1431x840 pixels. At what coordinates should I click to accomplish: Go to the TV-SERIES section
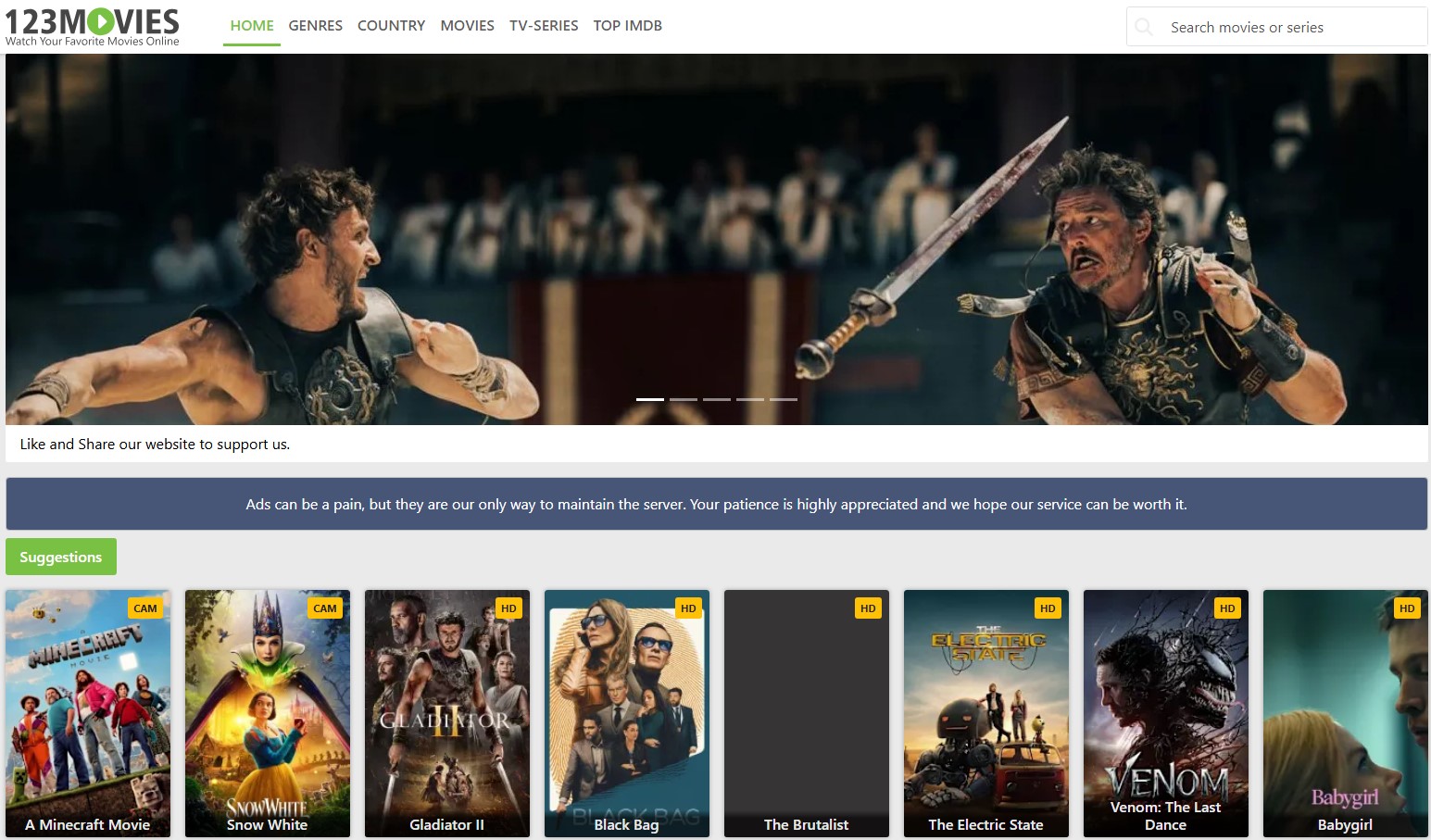[544, 26]
